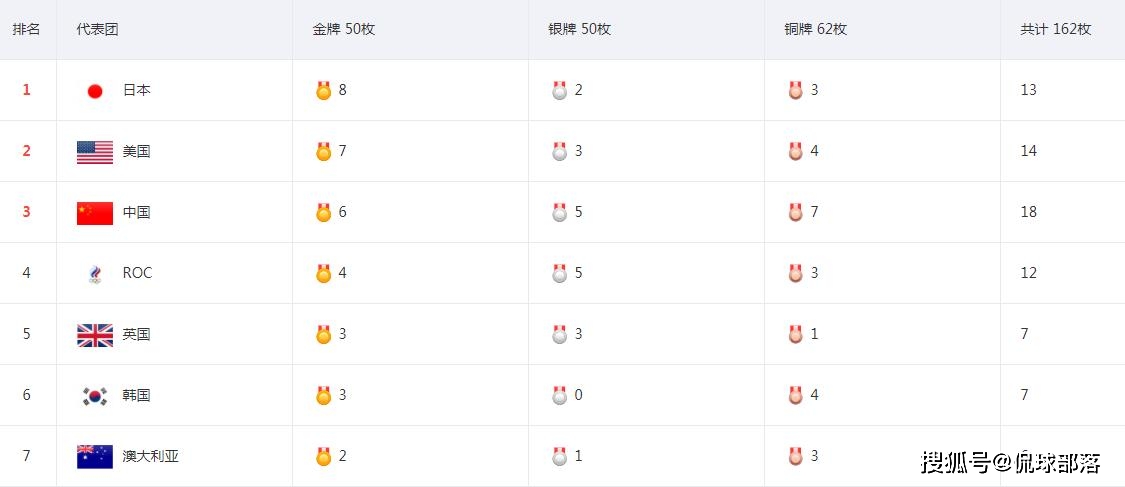Click the ROC team name text
1125x487 pixels.
(x=137, y=273)
